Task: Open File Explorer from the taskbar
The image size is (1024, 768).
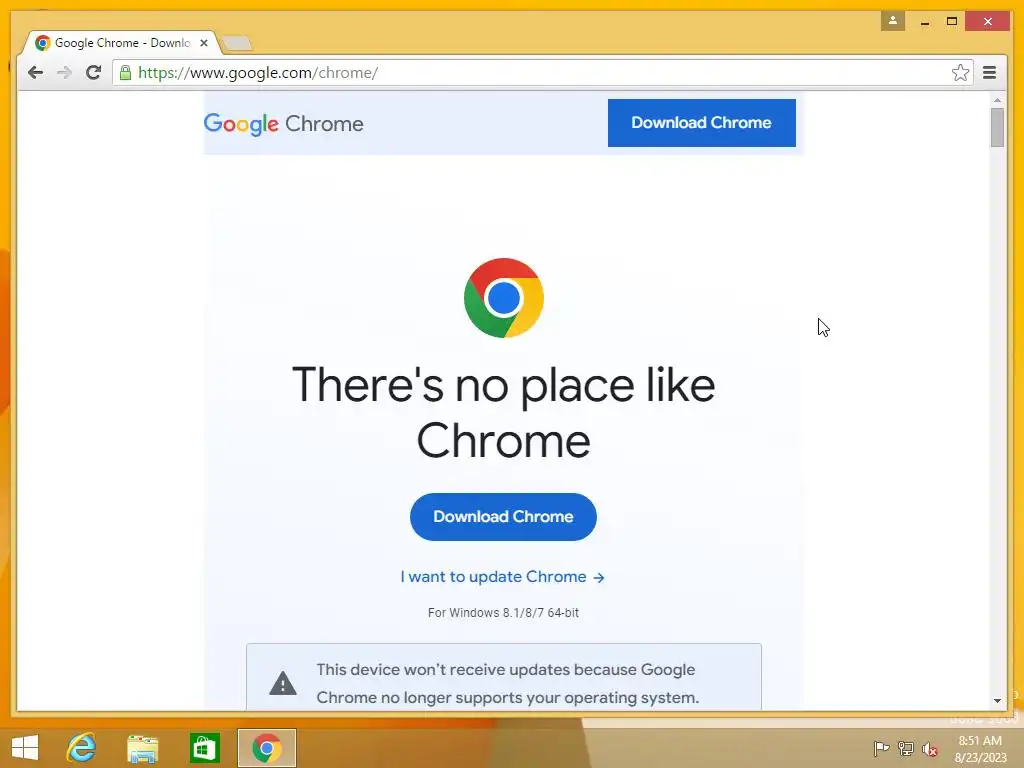Action: point(142,748)
